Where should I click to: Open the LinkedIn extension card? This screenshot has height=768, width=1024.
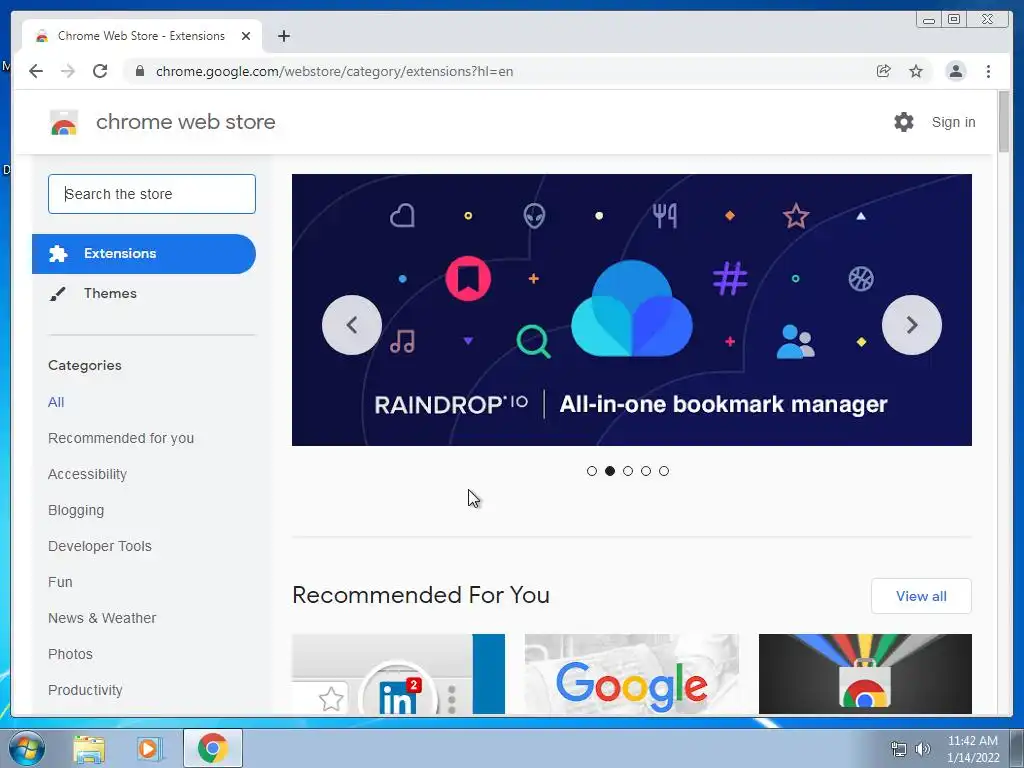pos(398,674)
